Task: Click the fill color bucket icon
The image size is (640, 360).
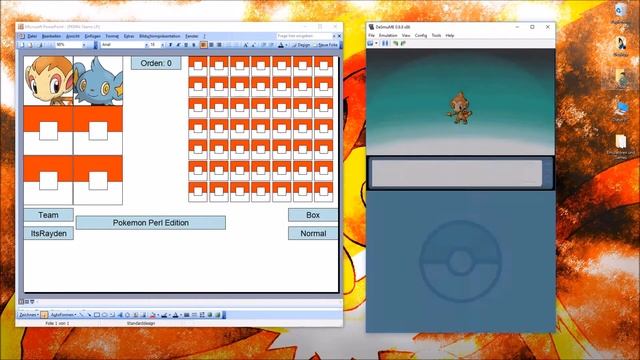Action: (152, 315)
